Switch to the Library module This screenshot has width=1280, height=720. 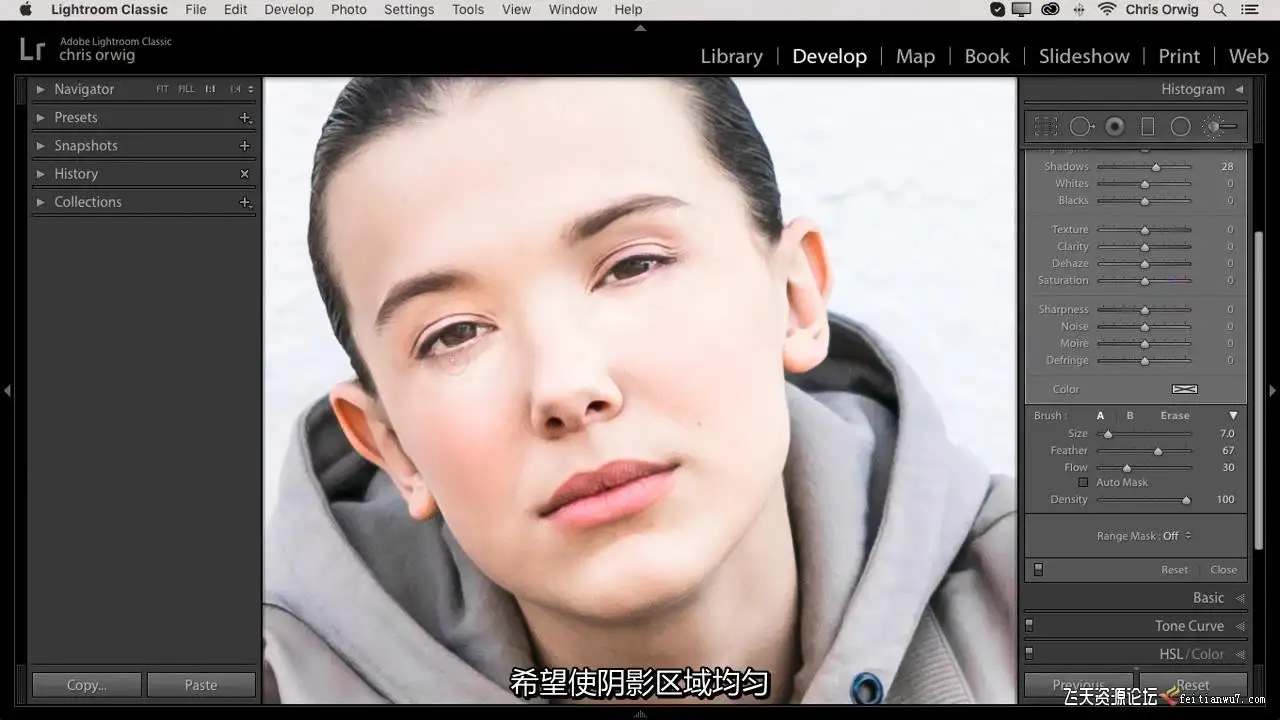[732, 56]
